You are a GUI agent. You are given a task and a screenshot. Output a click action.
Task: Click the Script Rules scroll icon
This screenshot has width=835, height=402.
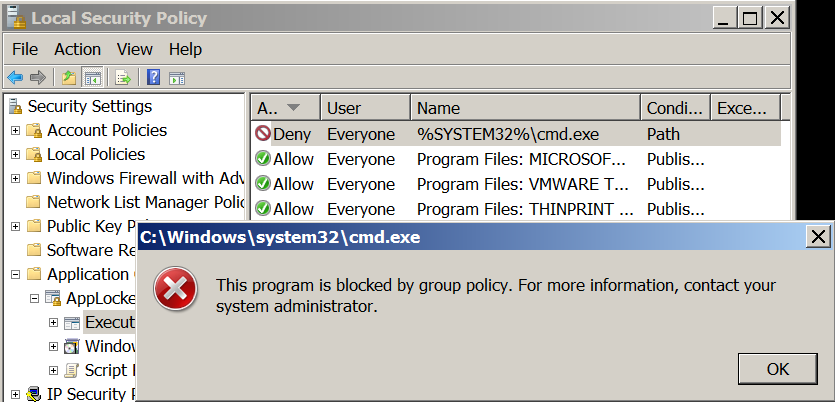pyautogui.click(x=72, y=371)
